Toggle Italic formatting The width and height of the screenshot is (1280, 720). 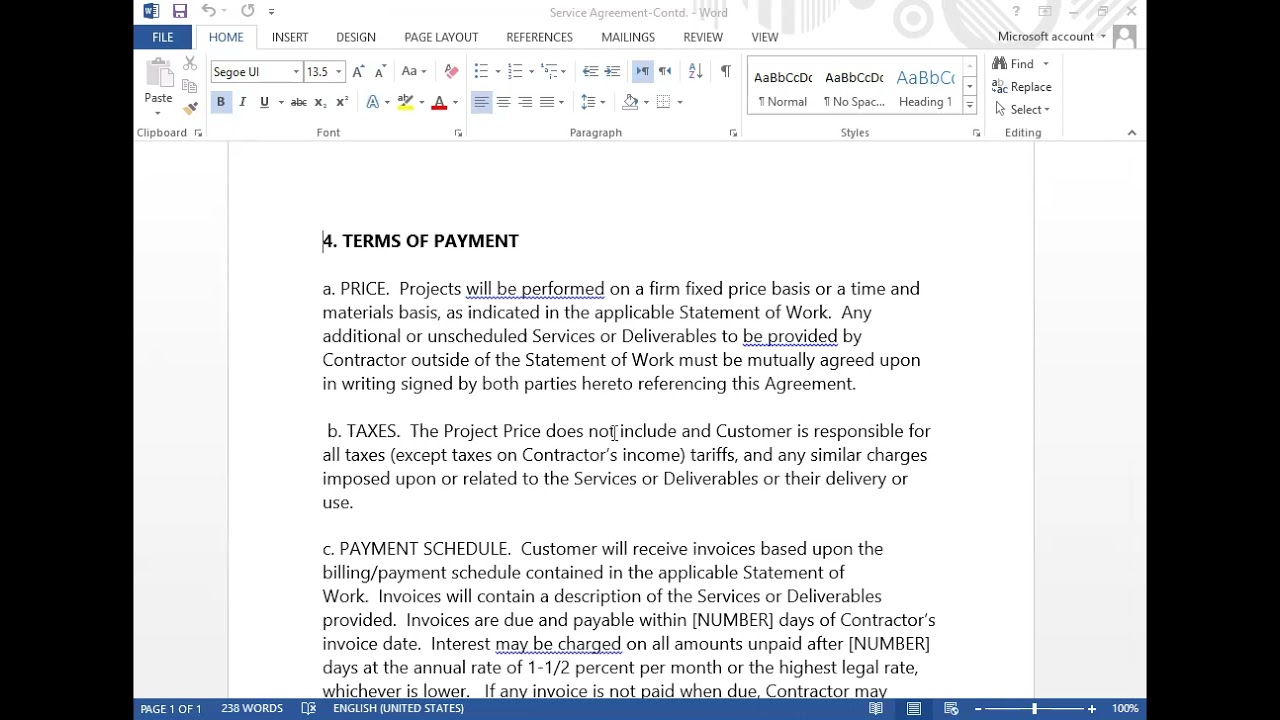[242, 102]
